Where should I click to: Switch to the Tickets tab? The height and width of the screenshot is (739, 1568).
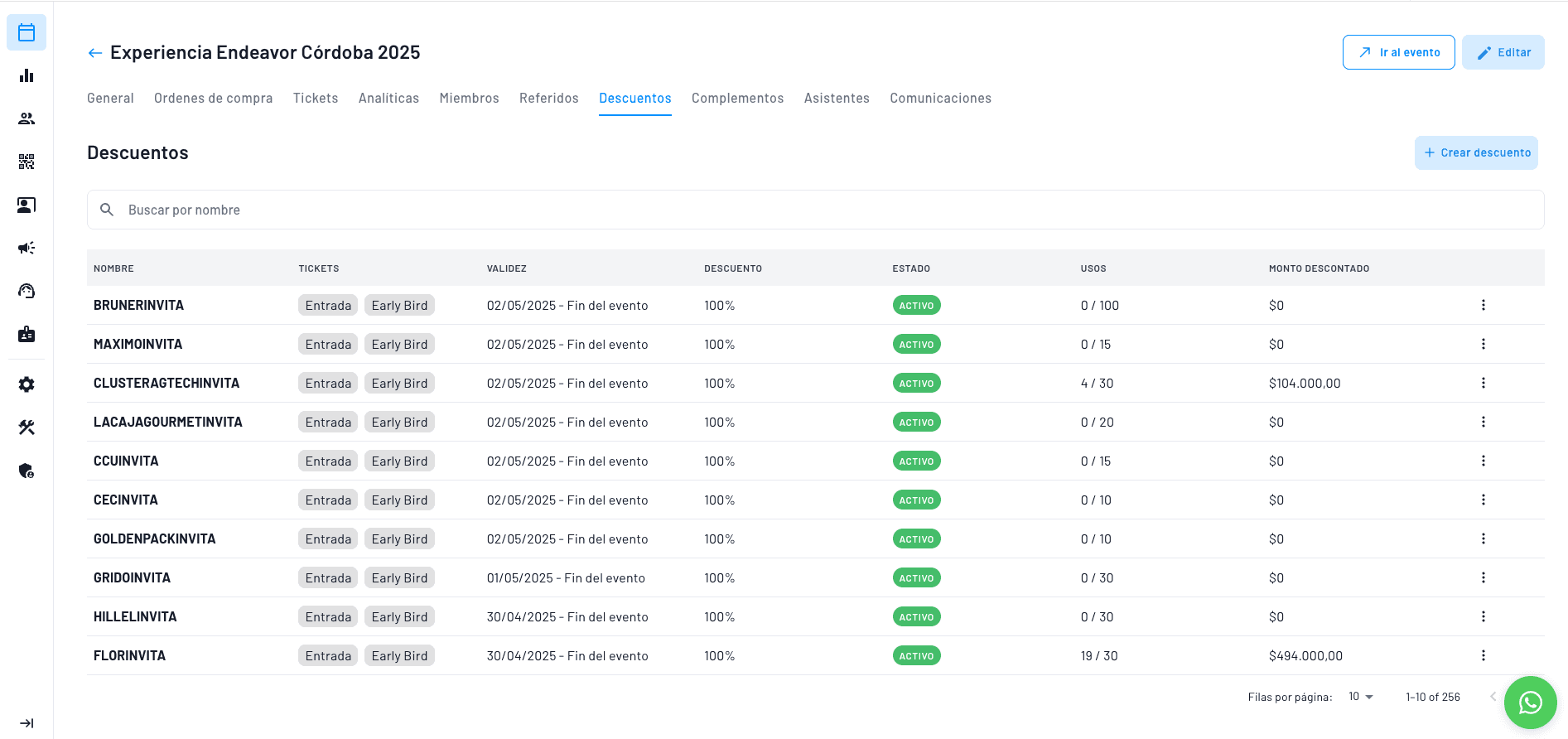[x=316, y=98]
